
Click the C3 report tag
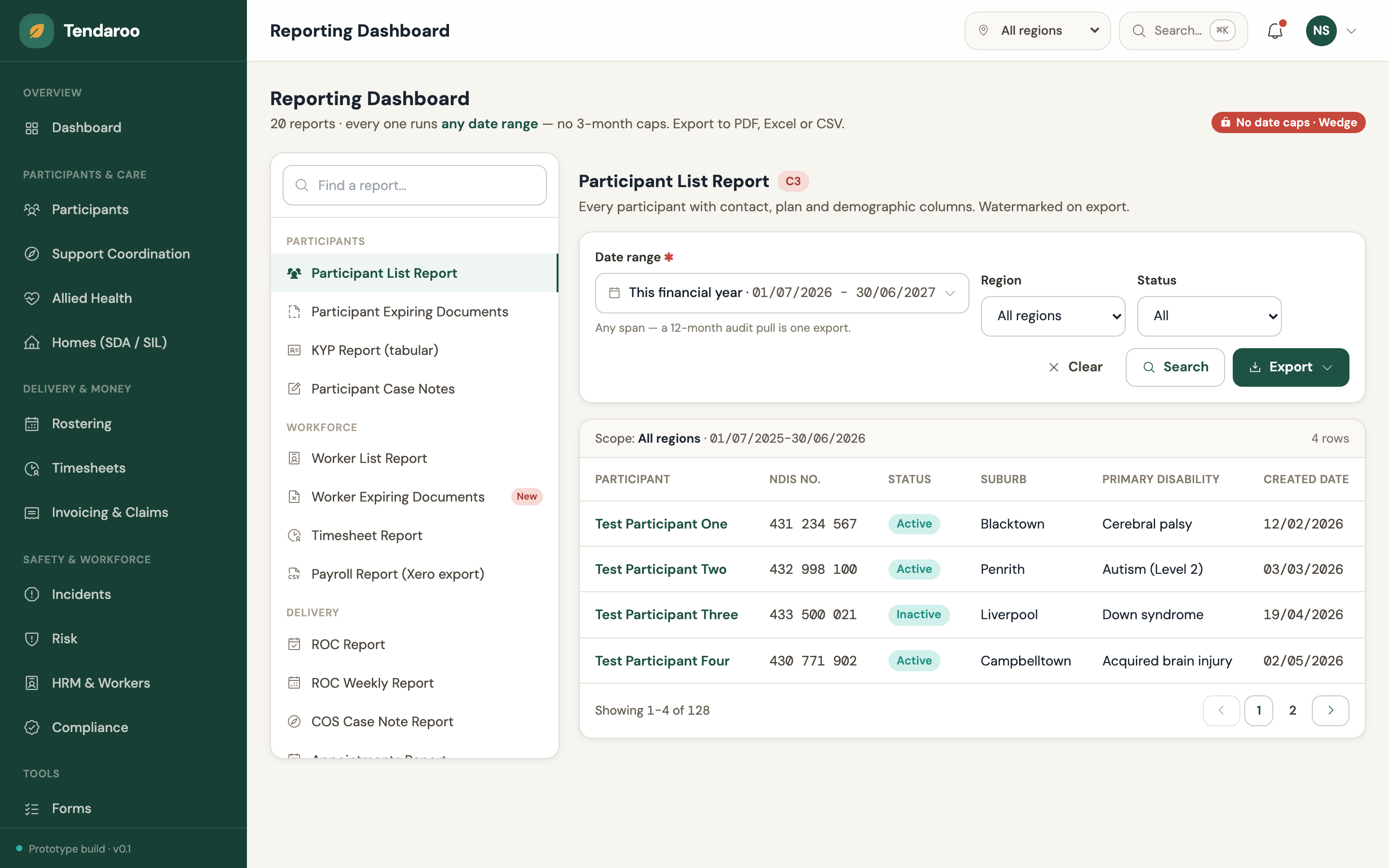793,181
